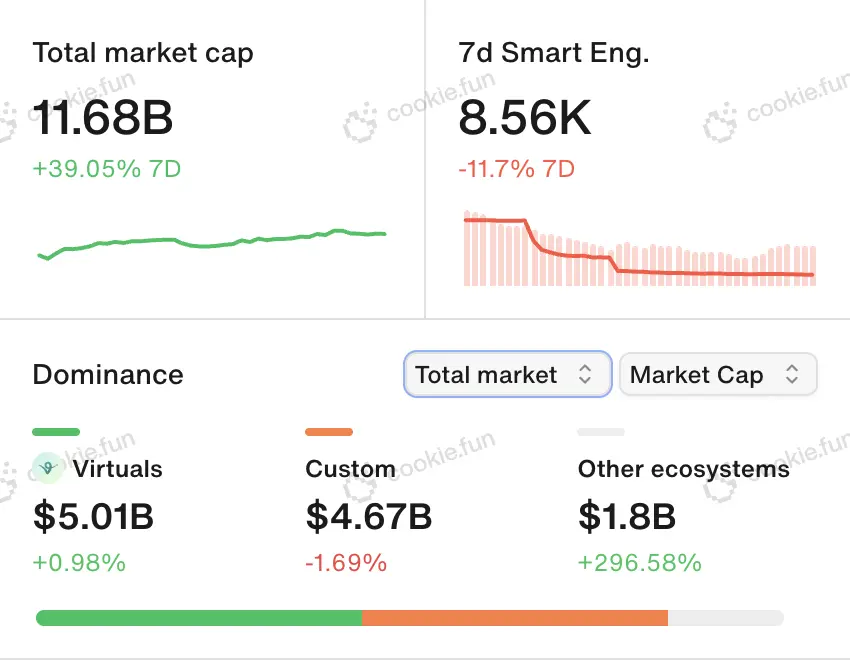The image size is (850, 660).
Task: Click the Other ecosystems label
Action: [684, 469]
